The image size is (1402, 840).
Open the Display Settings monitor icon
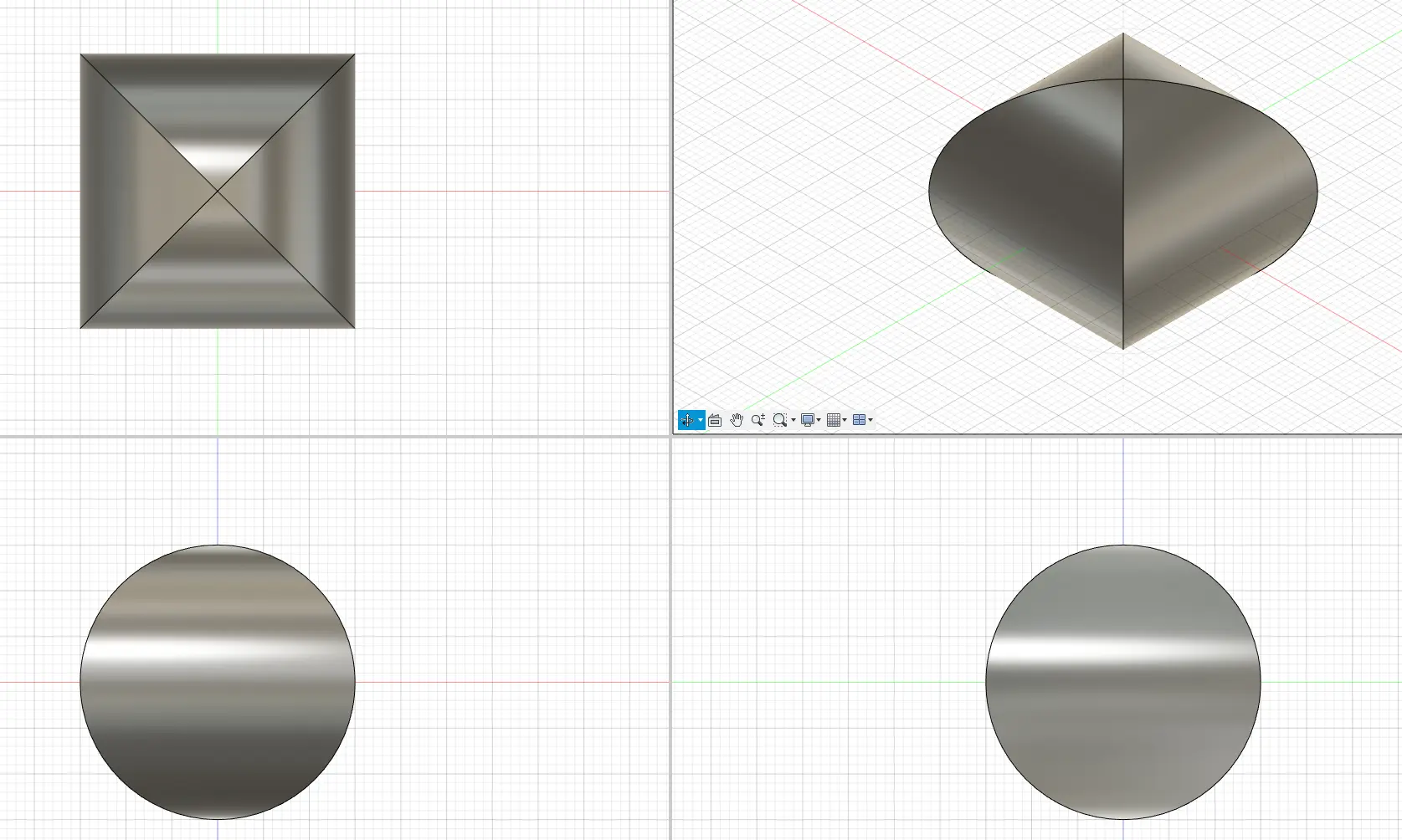pos(808,420)
